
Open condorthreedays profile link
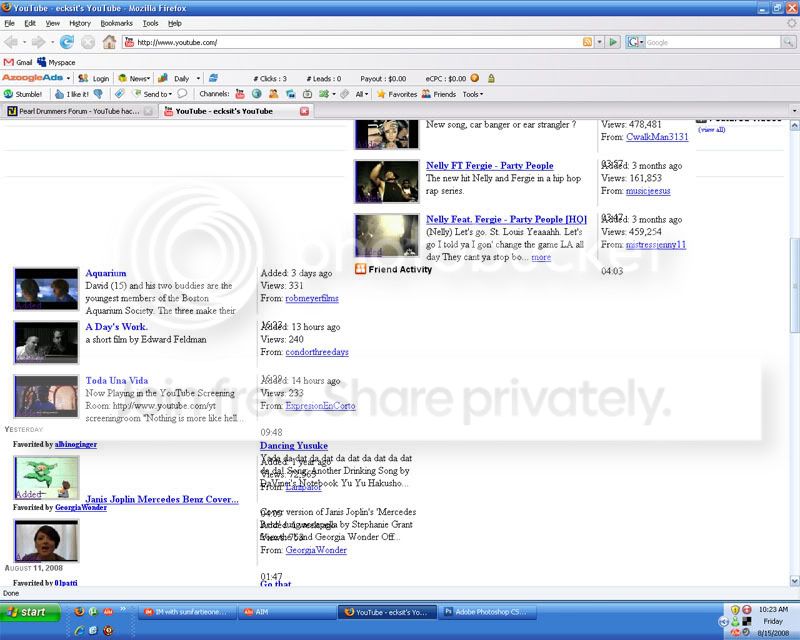tap(317, 352)
